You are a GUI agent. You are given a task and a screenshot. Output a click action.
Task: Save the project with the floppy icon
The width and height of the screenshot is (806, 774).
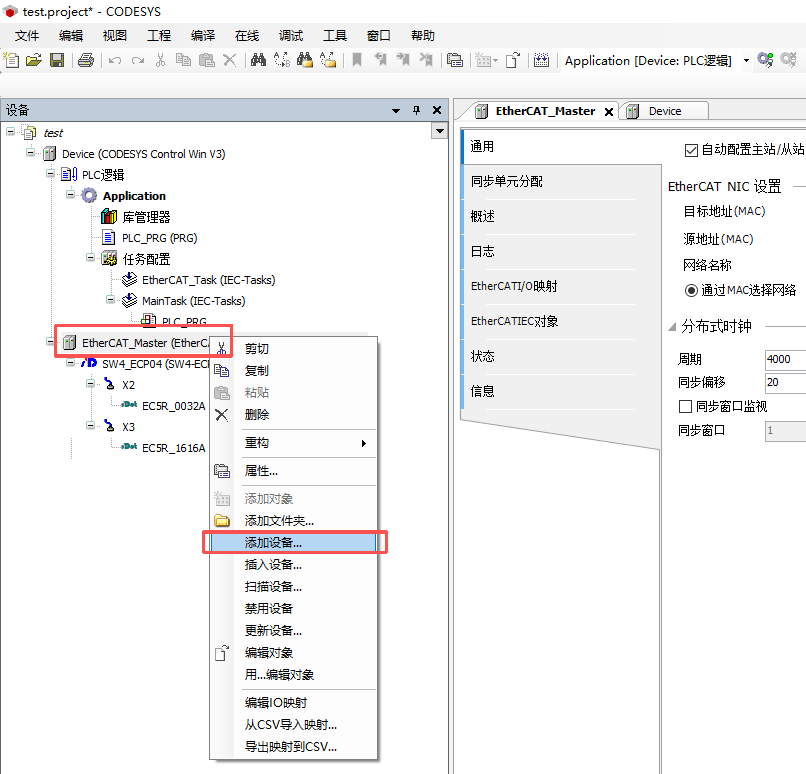point(57,60)
